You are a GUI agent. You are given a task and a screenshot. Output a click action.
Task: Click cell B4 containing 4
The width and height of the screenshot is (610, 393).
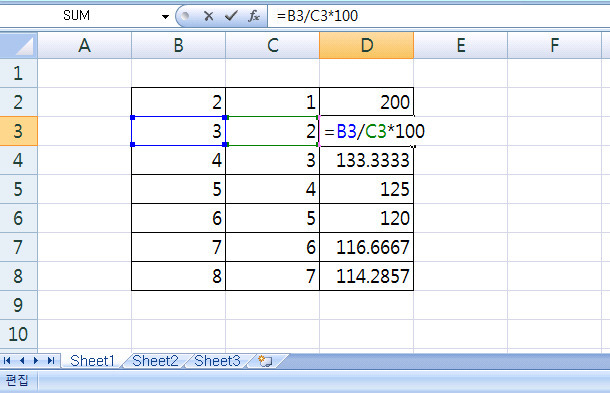[179, 160]
